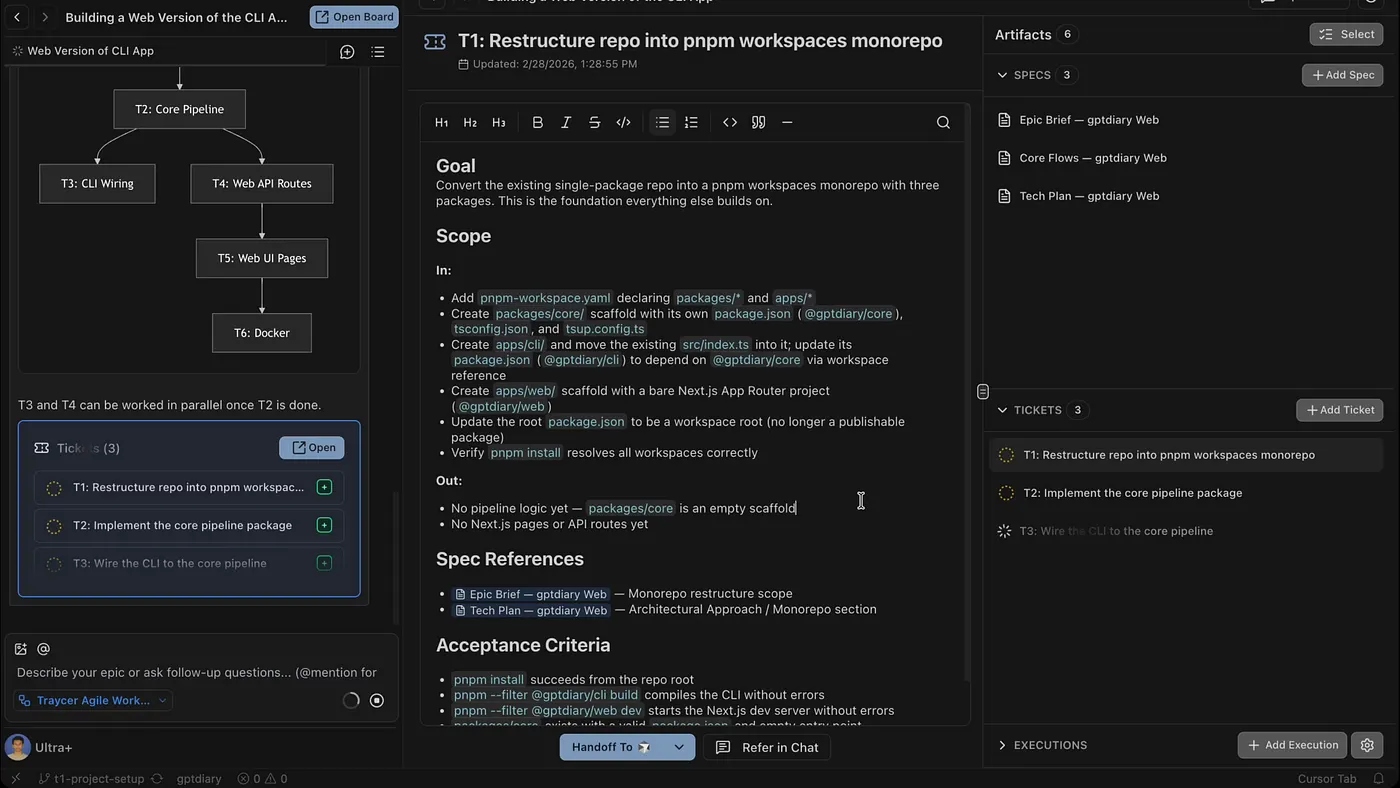Open the Ultra+ user profile
This screenshot has width=1400, height=788.
click(x=39, y=747)
